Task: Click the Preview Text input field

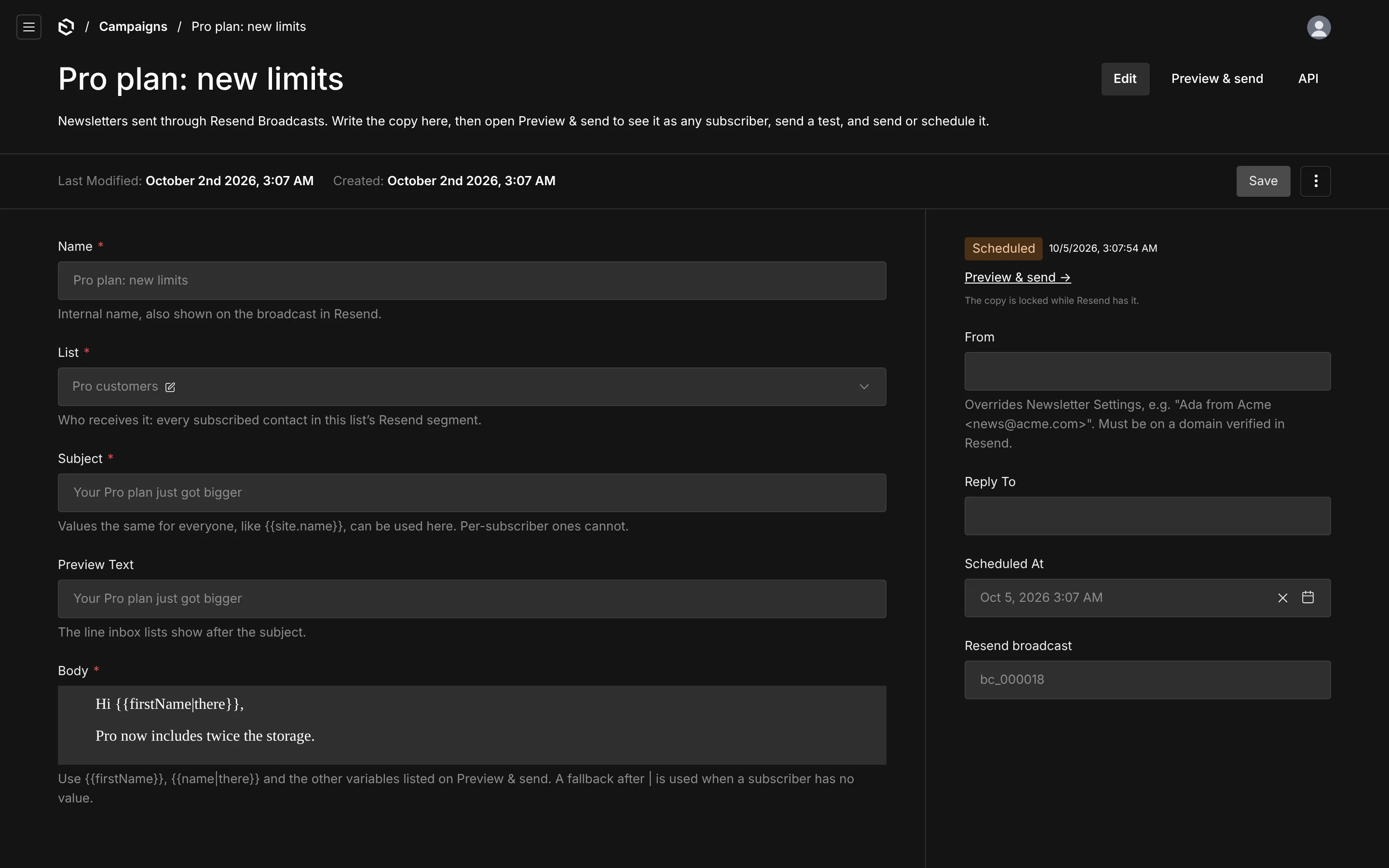Action: (x=472, y=599)
